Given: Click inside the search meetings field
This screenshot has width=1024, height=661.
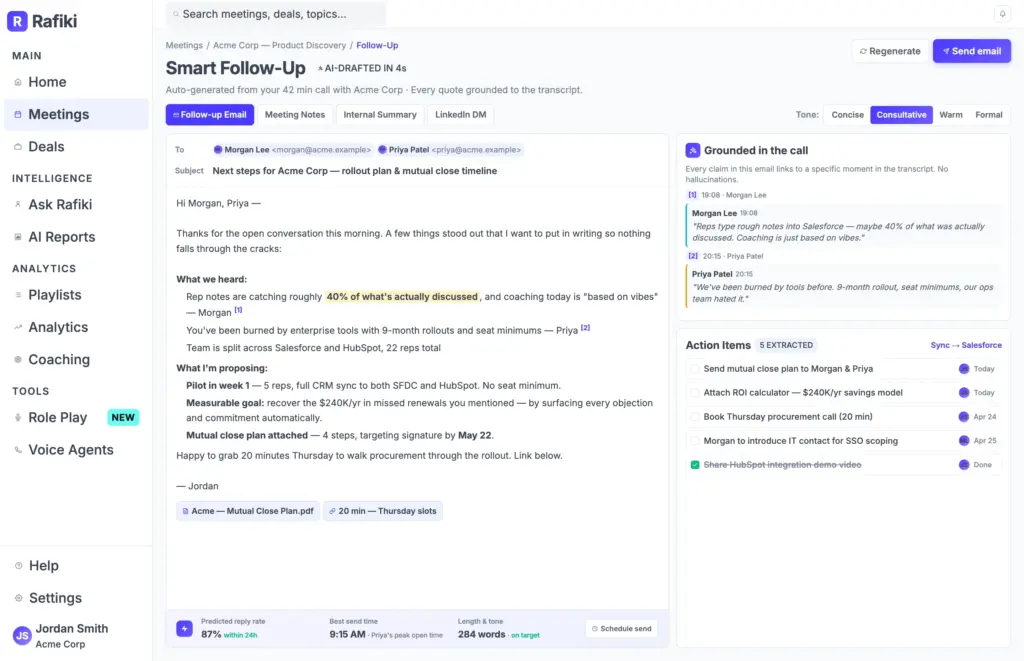Looking at the screenshot, I should [x=276, y=14].
